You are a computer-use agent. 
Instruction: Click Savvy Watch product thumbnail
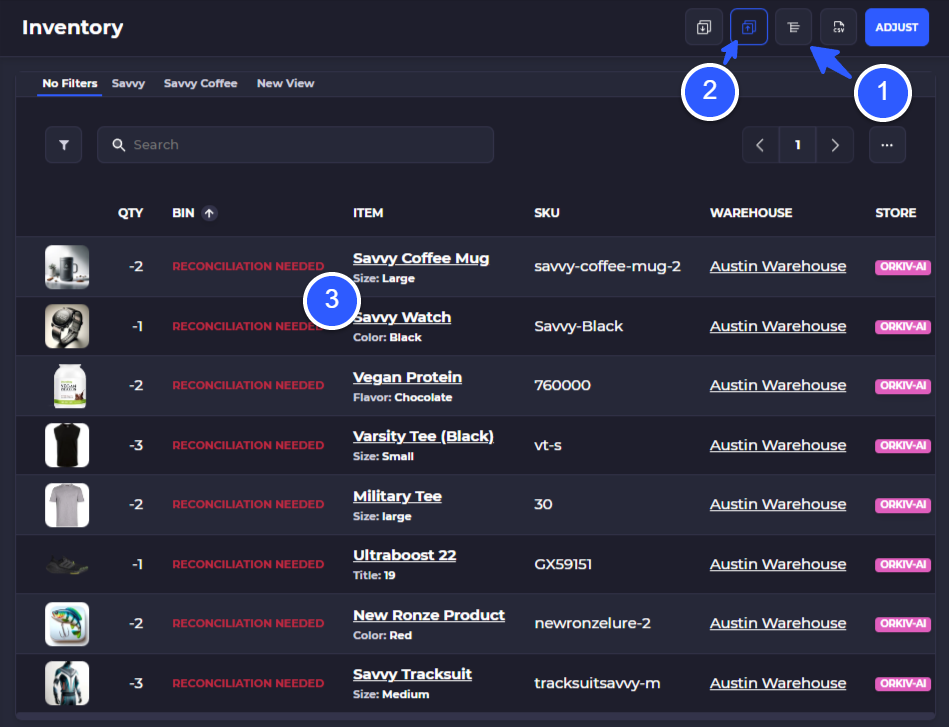click(x=67, y=326)
